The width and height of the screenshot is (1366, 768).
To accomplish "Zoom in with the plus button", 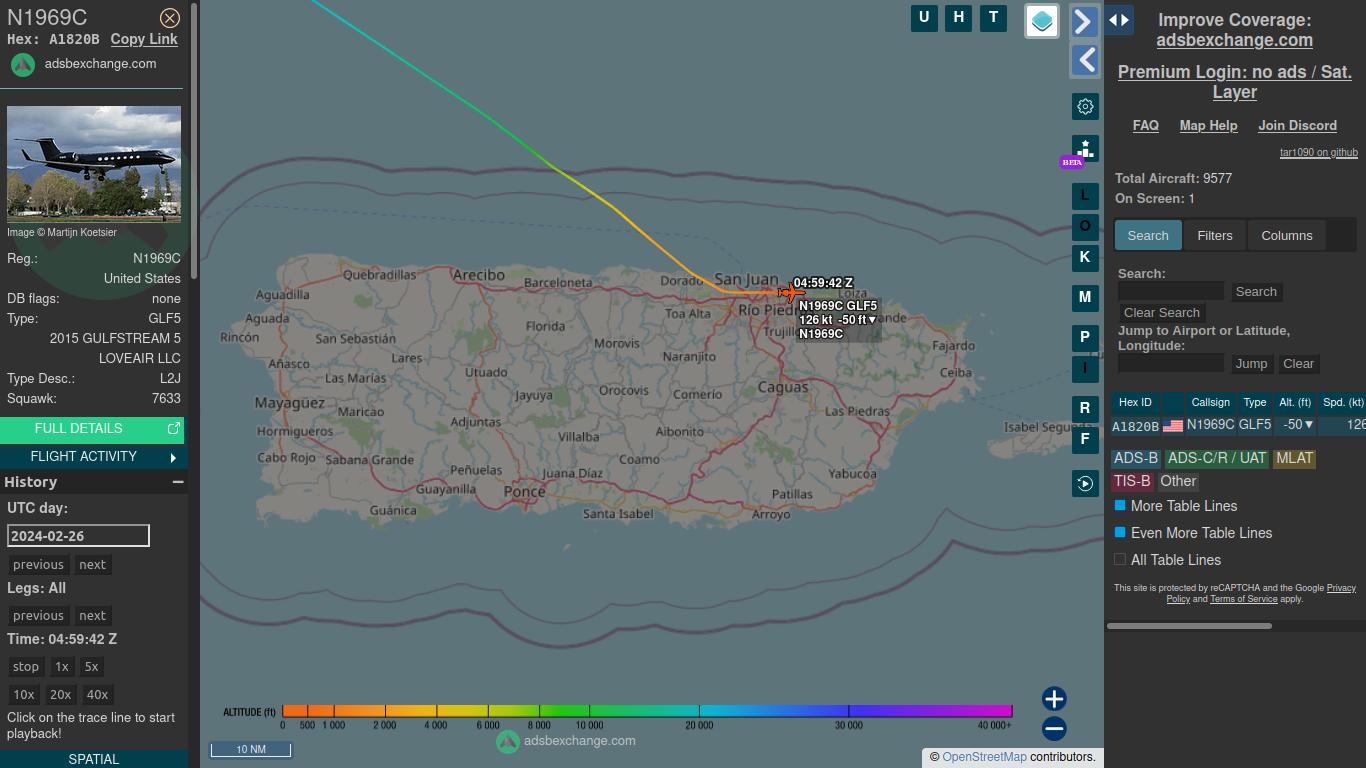I will [1054, 699].
